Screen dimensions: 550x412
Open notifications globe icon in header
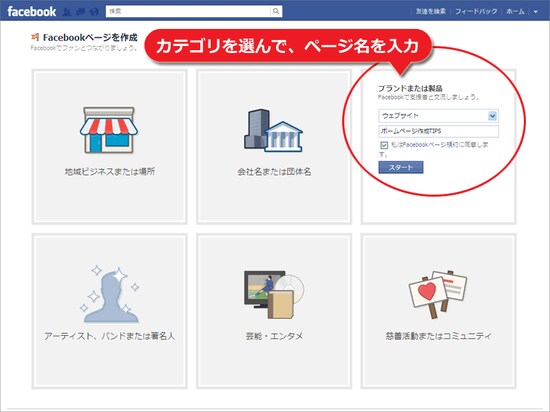(94, 12)
